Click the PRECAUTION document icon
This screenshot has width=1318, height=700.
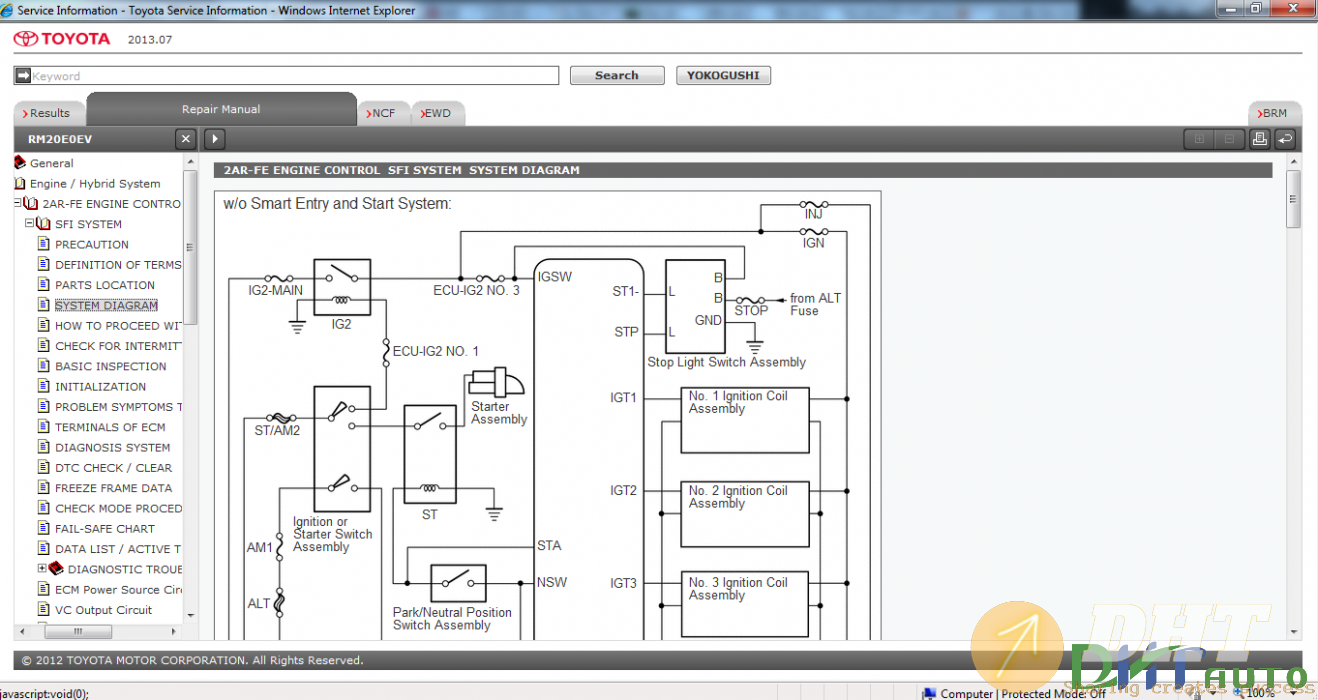[x=43, y=244]
